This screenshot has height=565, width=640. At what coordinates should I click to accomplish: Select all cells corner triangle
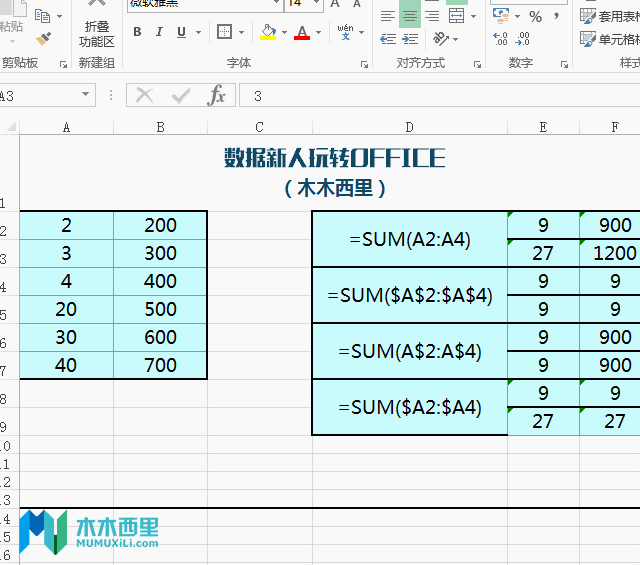(x=10, y=127)
